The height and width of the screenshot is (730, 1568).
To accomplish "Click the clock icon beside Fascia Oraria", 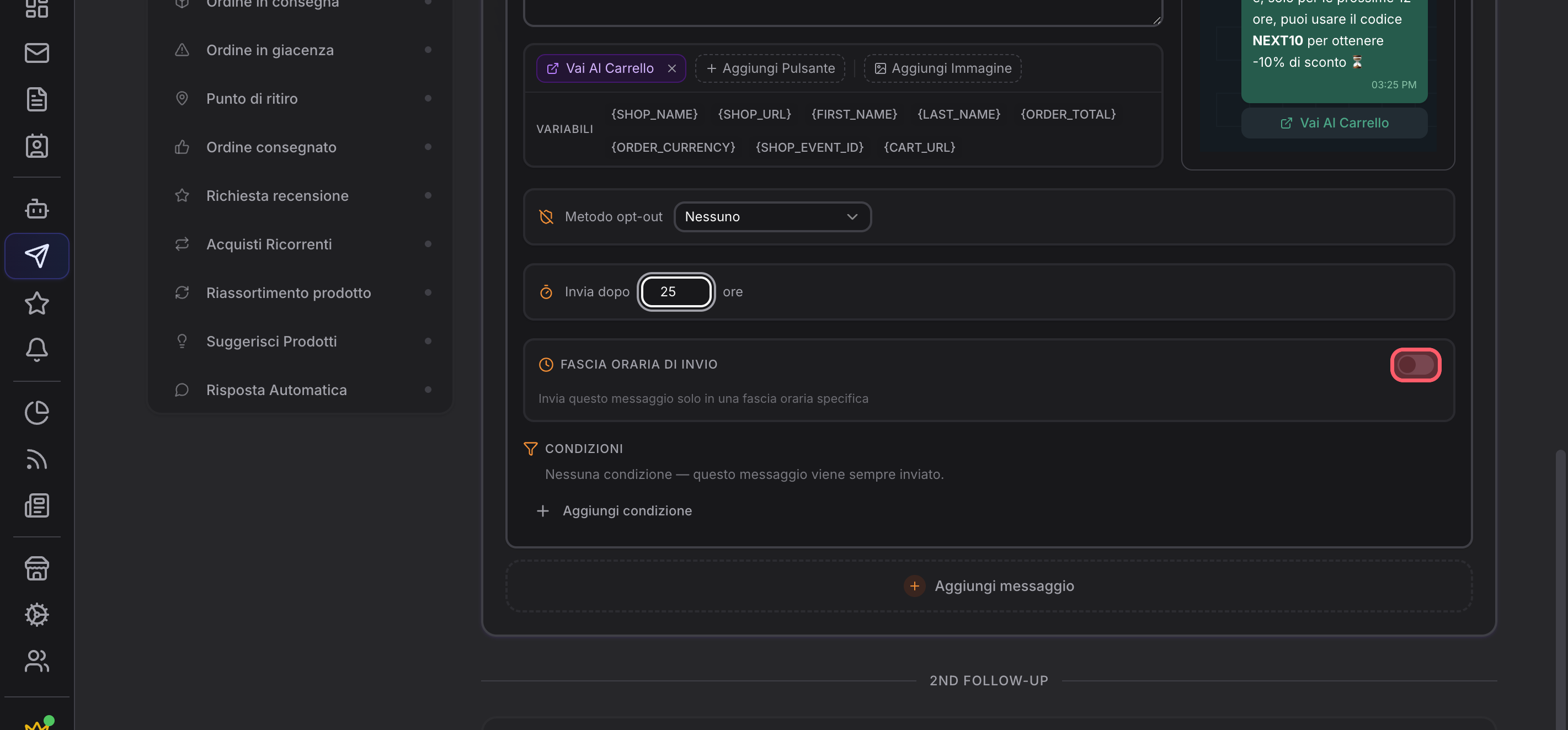I will (x=546, y=364).
